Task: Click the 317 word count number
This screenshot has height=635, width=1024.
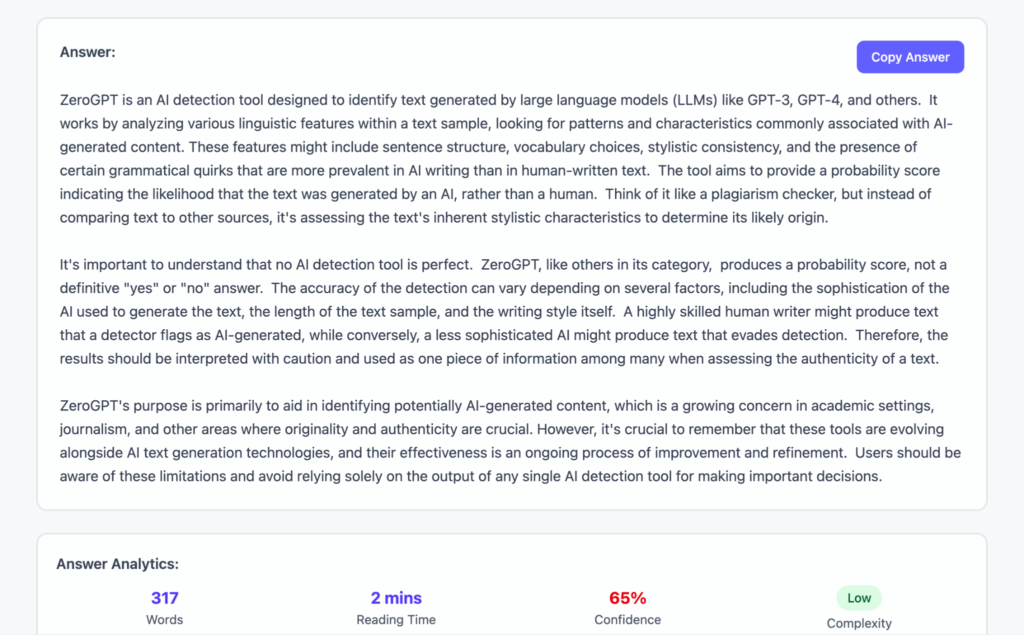Action: [x=165, y=598]
